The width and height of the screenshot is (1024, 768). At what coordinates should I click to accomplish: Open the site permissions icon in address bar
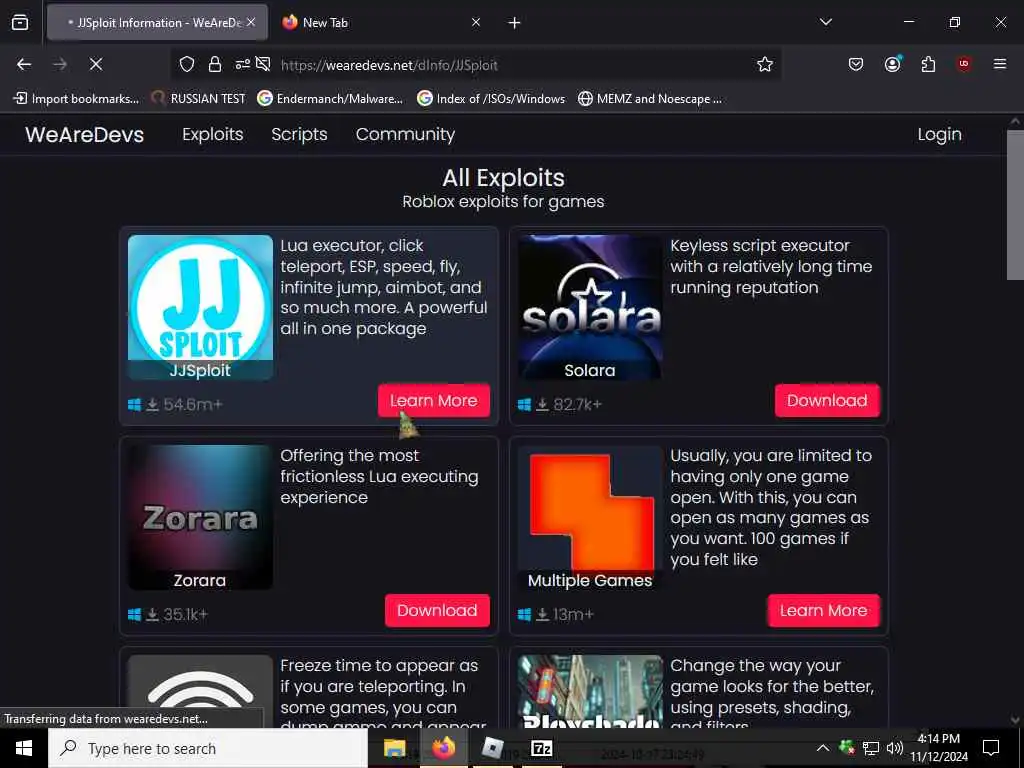[x=242, y=64]
